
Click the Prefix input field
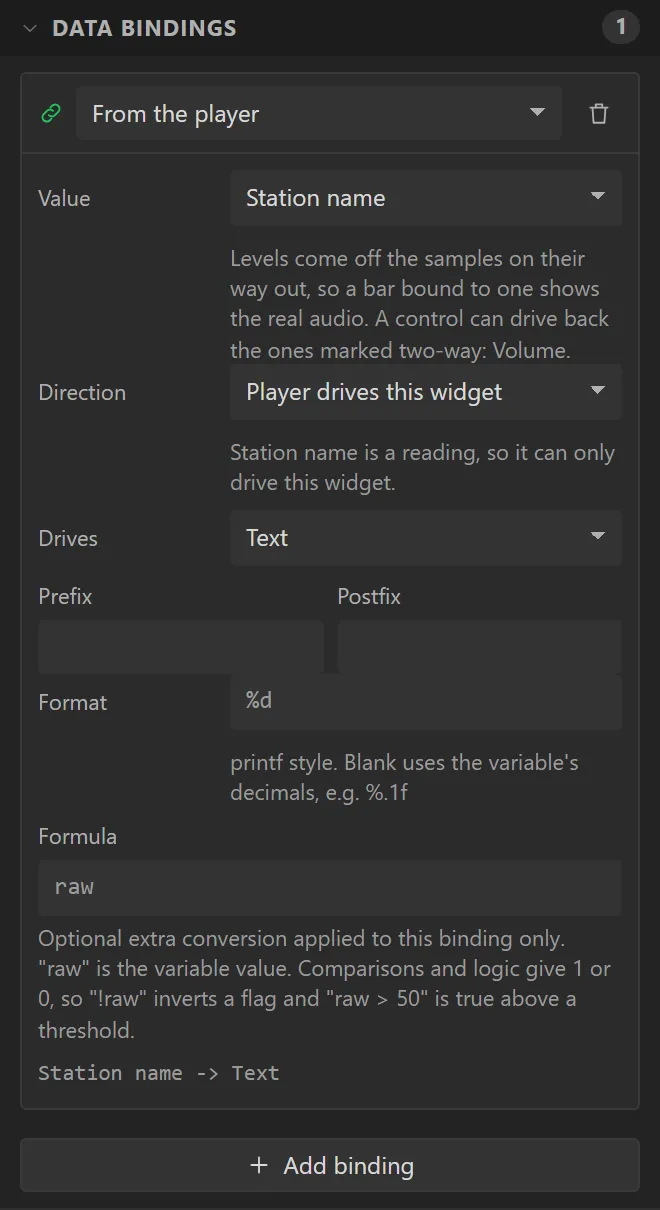pos(181,646)
